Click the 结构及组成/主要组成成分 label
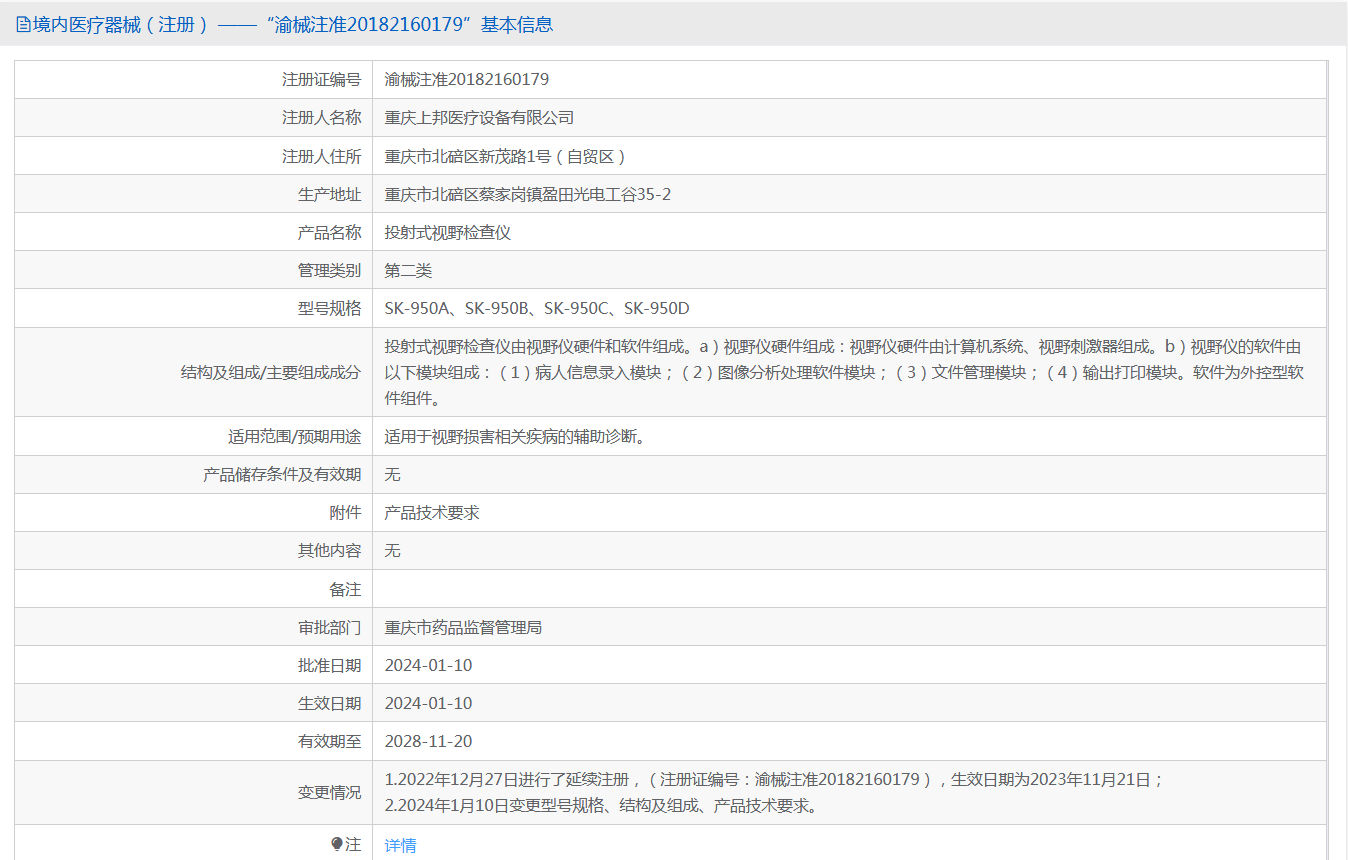This screenshot has width=1348, height=860. 270,372
